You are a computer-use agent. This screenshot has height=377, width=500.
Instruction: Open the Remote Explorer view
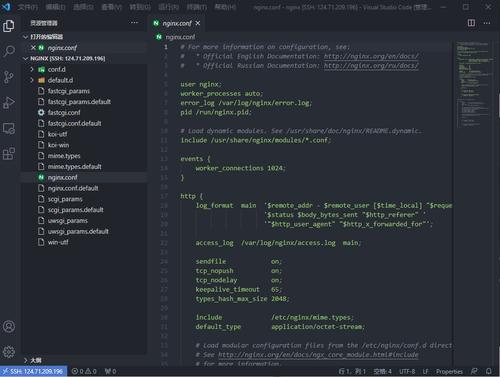(9, 128)
